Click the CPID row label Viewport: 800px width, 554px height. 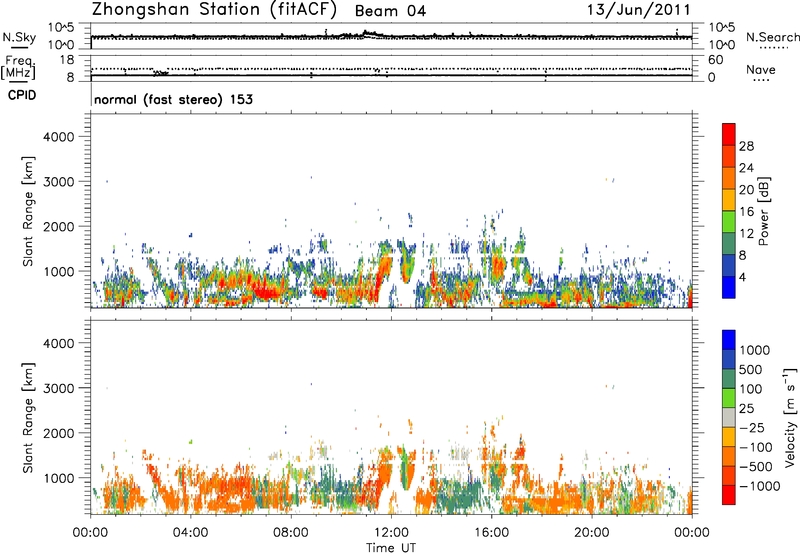(22, 95)
